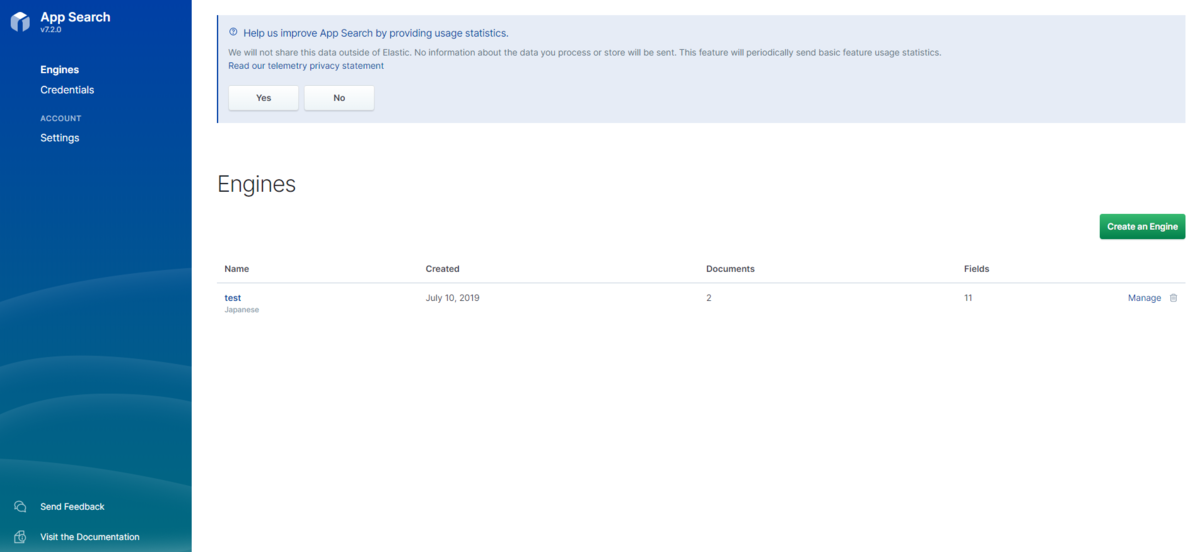Open the Engines sidebar item

click(59, 70)
